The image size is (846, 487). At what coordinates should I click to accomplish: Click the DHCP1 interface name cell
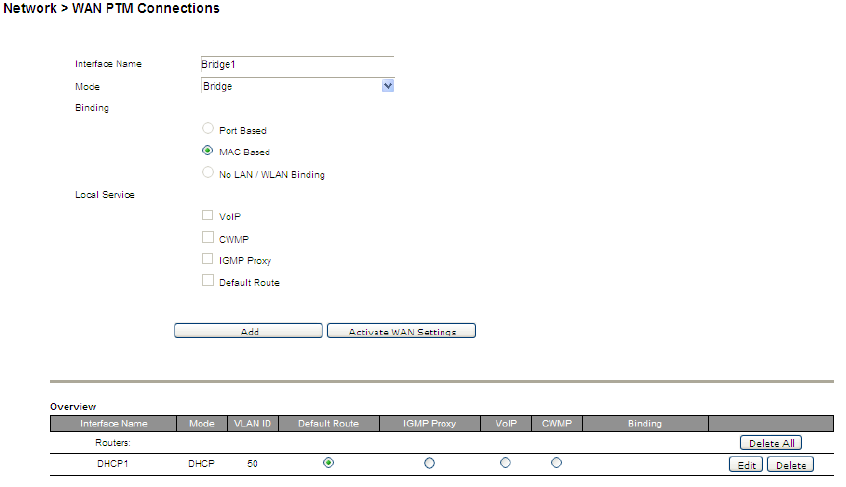[113, 464]
